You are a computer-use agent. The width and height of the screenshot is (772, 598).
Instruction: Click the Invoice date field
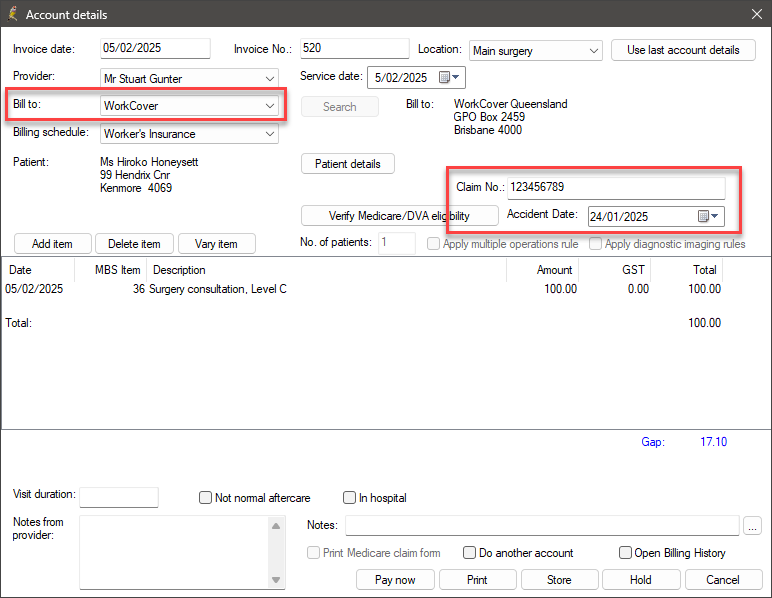point(155,48)
